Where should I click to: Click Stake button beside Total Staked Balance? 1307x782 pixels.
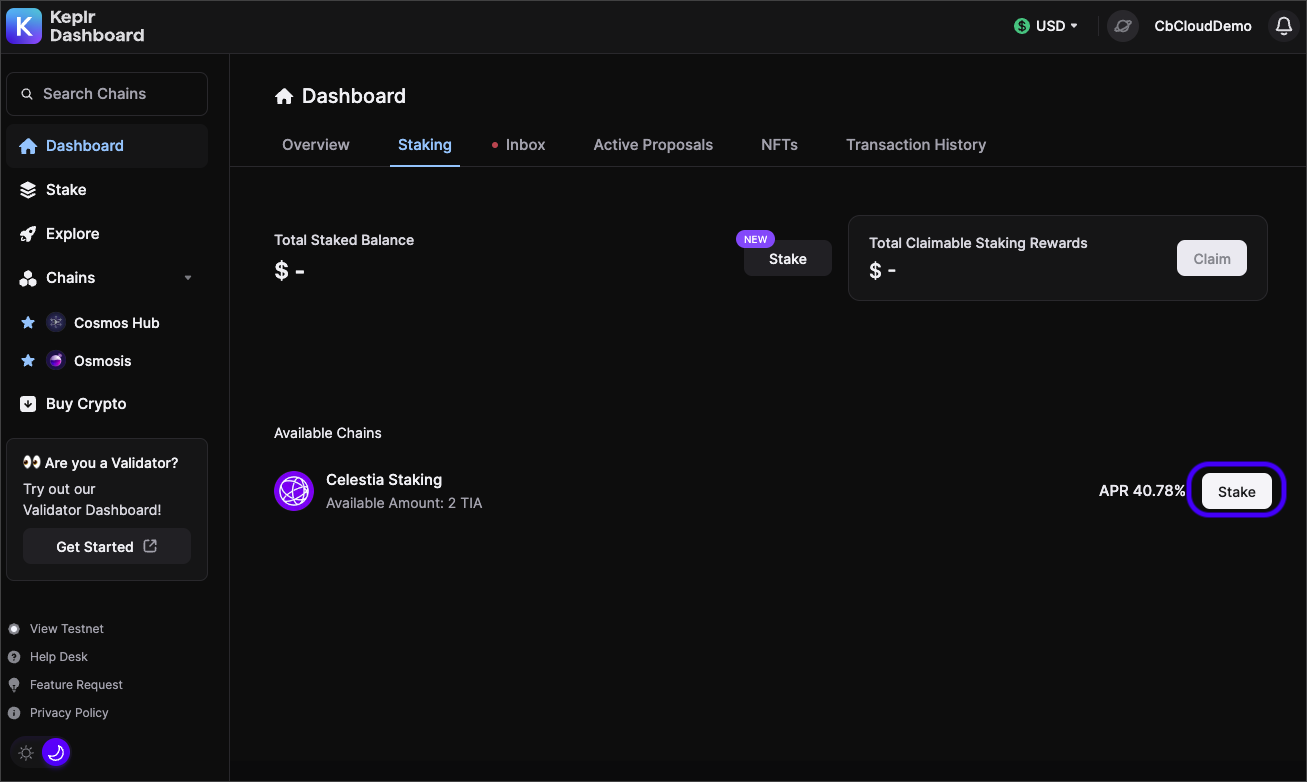tap(788, 258)
